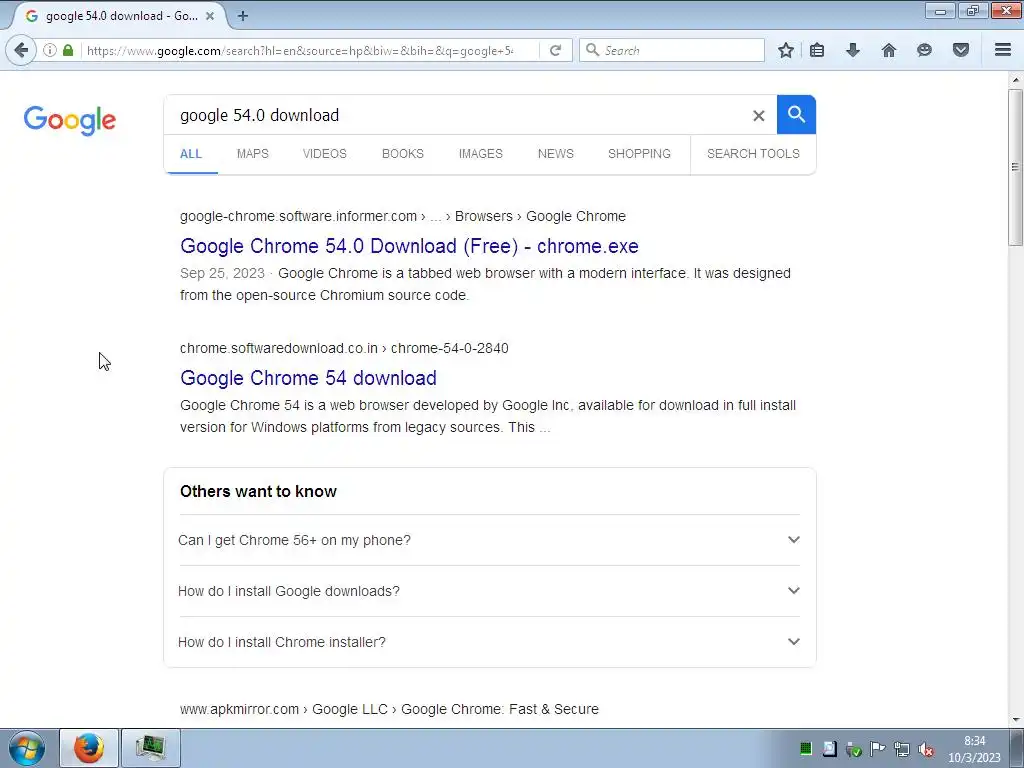Click the green secure connection padlock

(x=68, y=50)
